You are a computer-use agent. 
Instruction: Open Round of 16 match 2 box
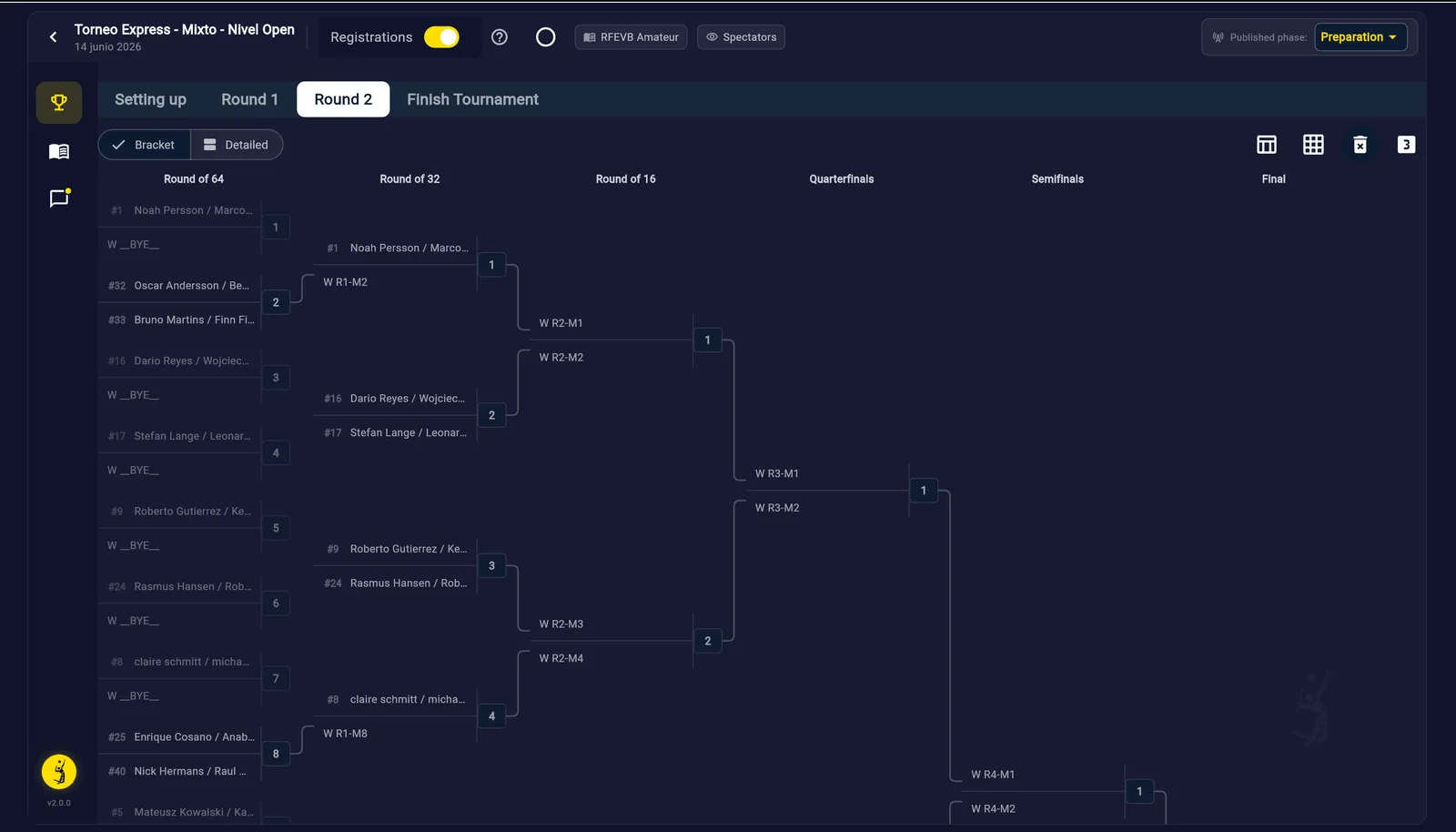tap(707, 641)
